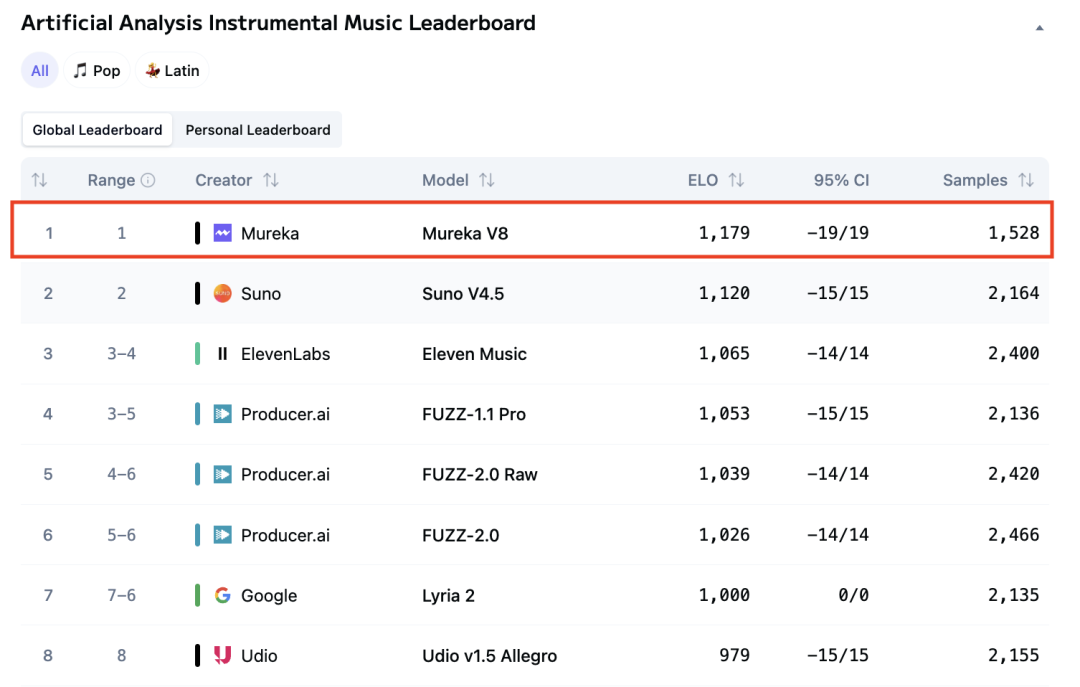Viewport: 1080px width, 687px height.
Task: Click the Udio logo icon
Action: coord(222,655)
